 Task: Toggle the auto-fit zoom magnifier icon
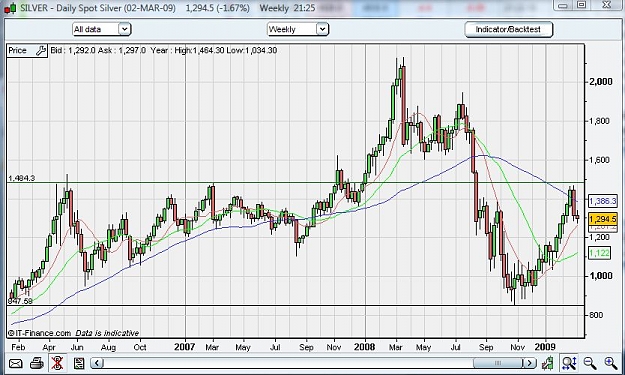[x=569, y=363]
